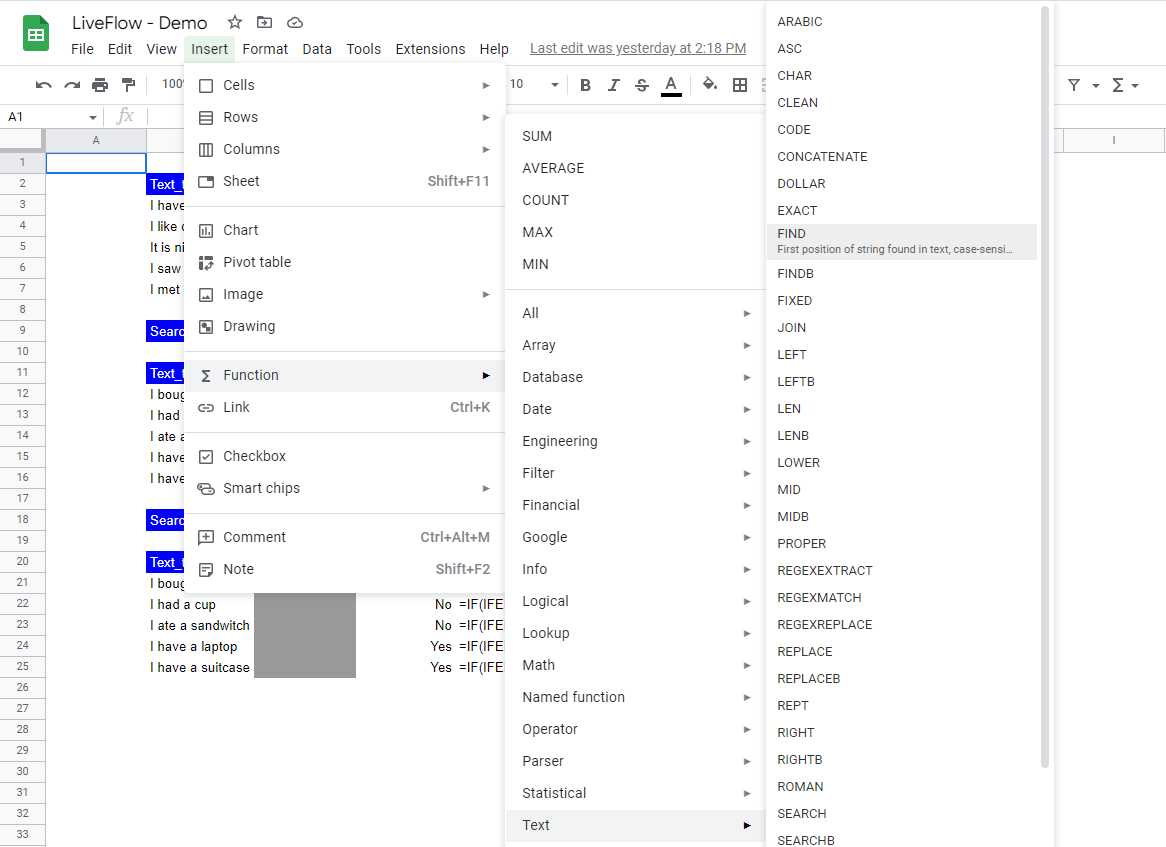Viewport: 1166px width, 847px height.
Task: Select row 27 header
Action: (x=22, y=709)
